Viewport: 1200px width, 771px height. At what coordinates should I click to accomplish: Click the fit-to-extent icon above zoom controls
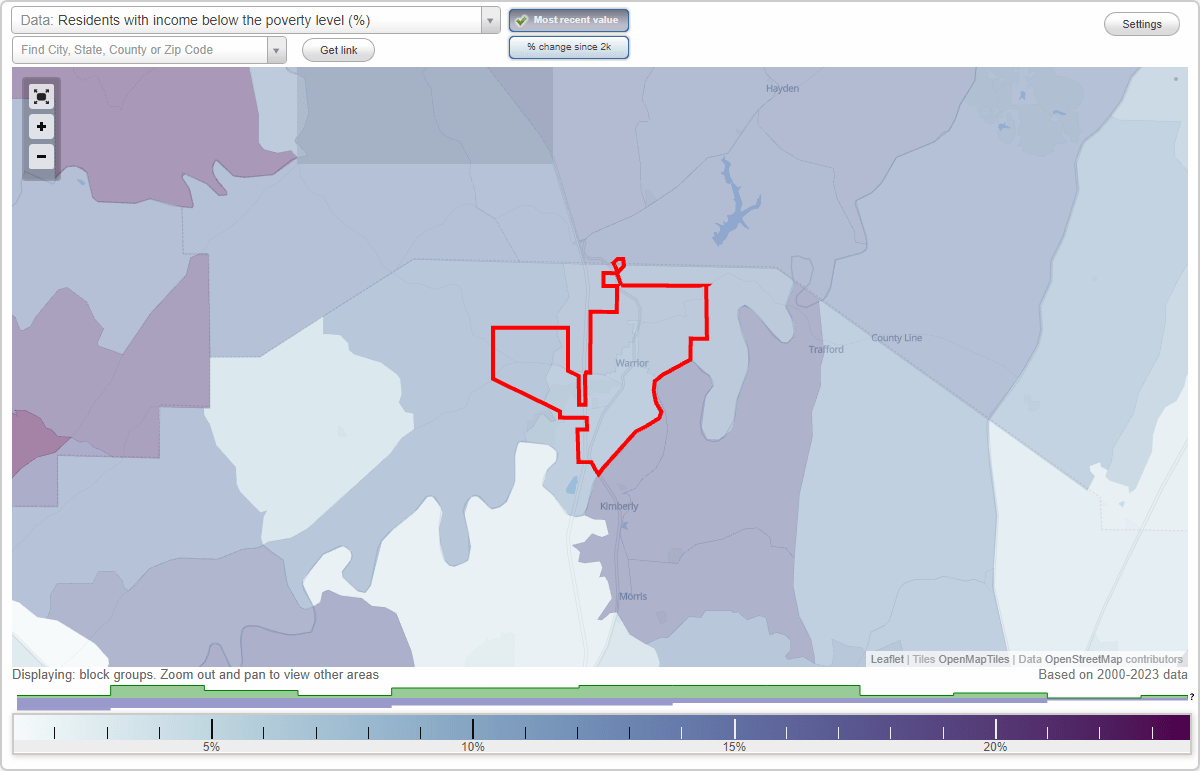[41, 96]
